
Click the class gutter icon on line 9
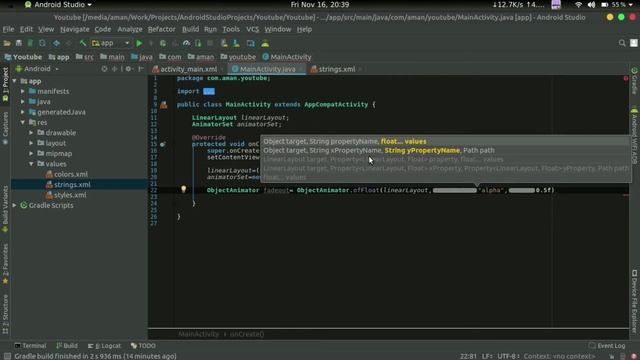(164, 105)
